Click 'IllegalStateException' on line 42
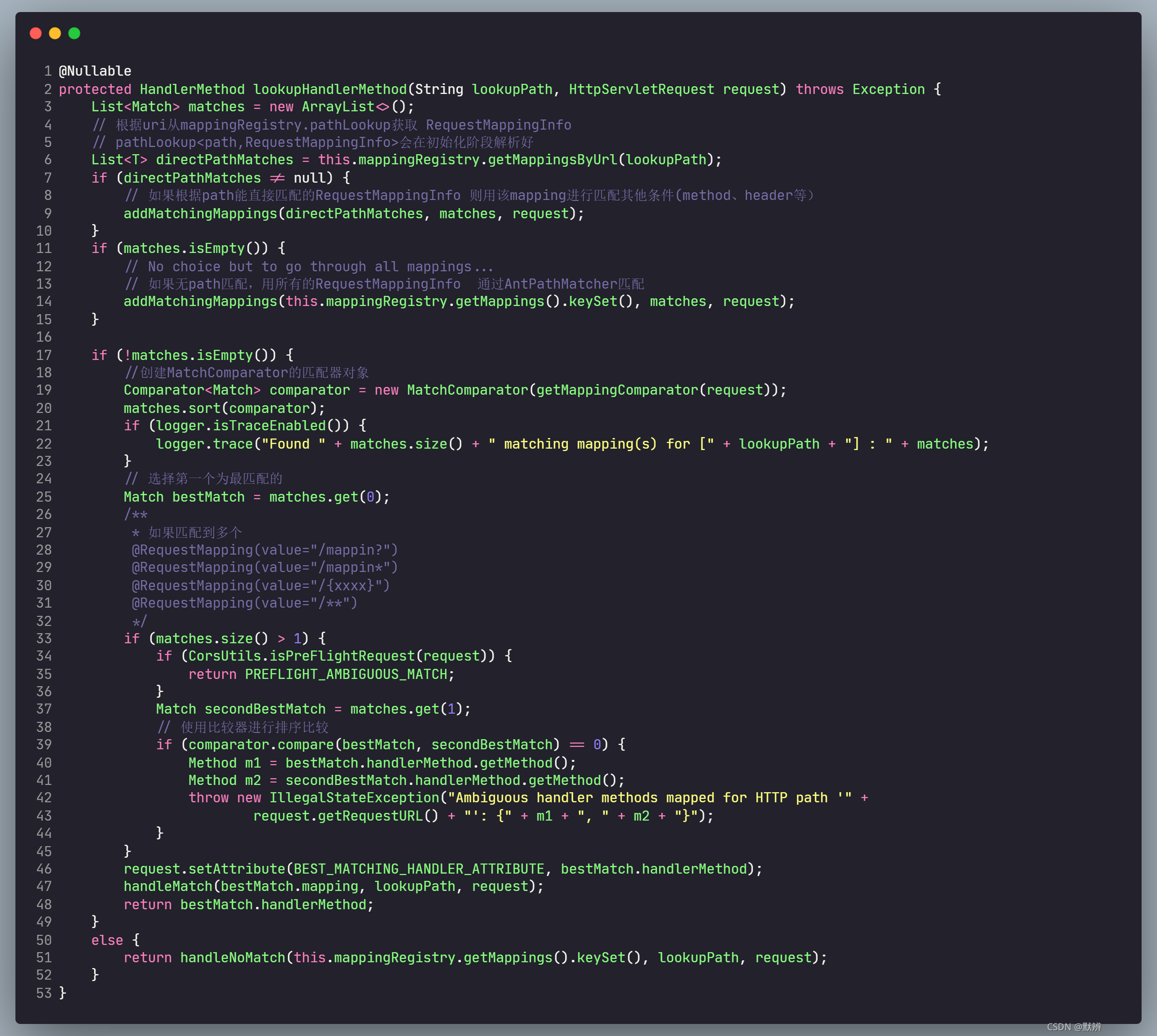The image size is (1157, 1036). pos(354,798)
